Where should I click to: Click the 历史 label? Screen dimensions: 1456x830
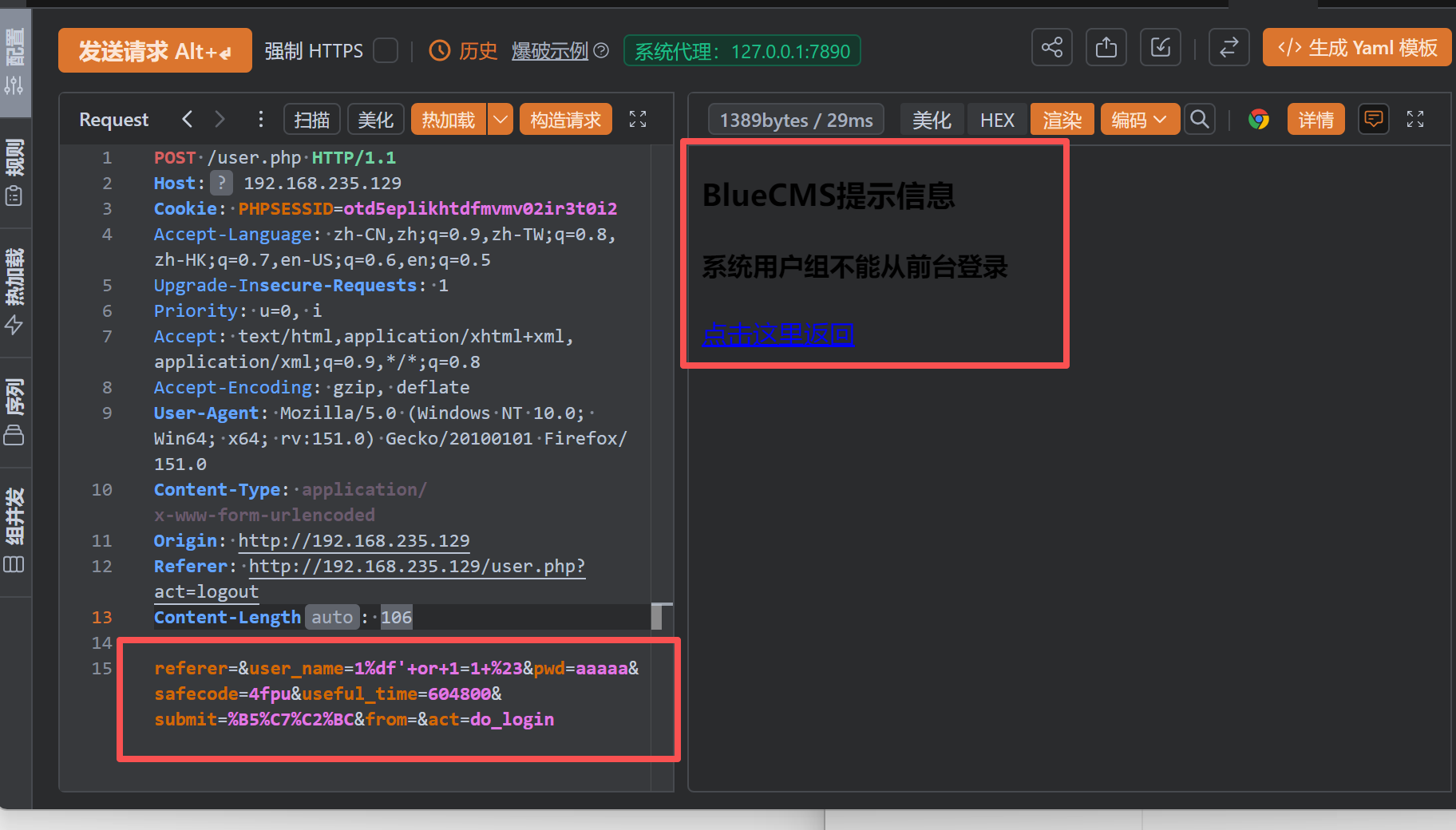click(x=478, y=51)
